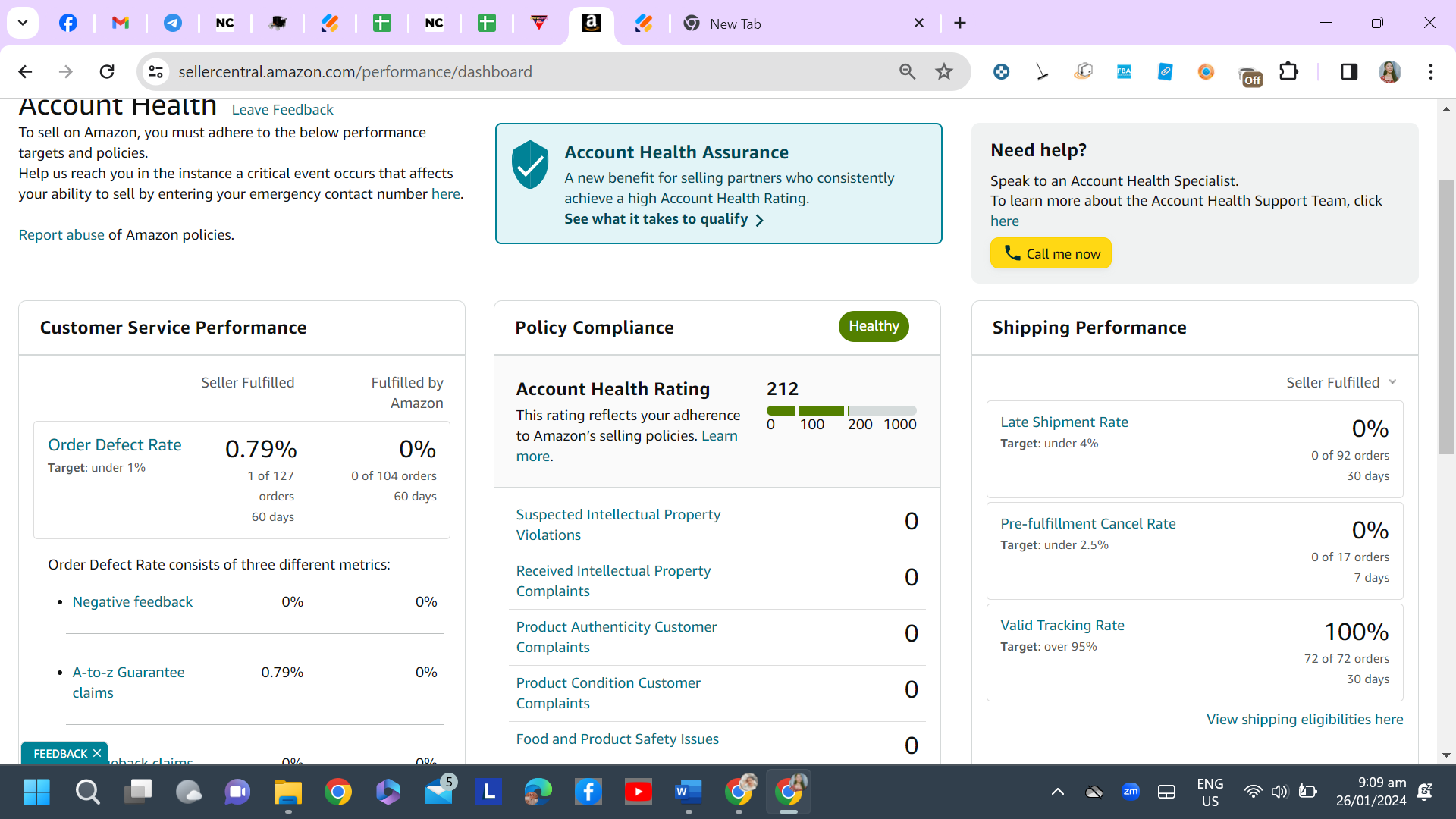This screenshot has height=819, width=1456.
Task: Open the zoom magnifier in address bar
Action: click(x=908, y=72)
